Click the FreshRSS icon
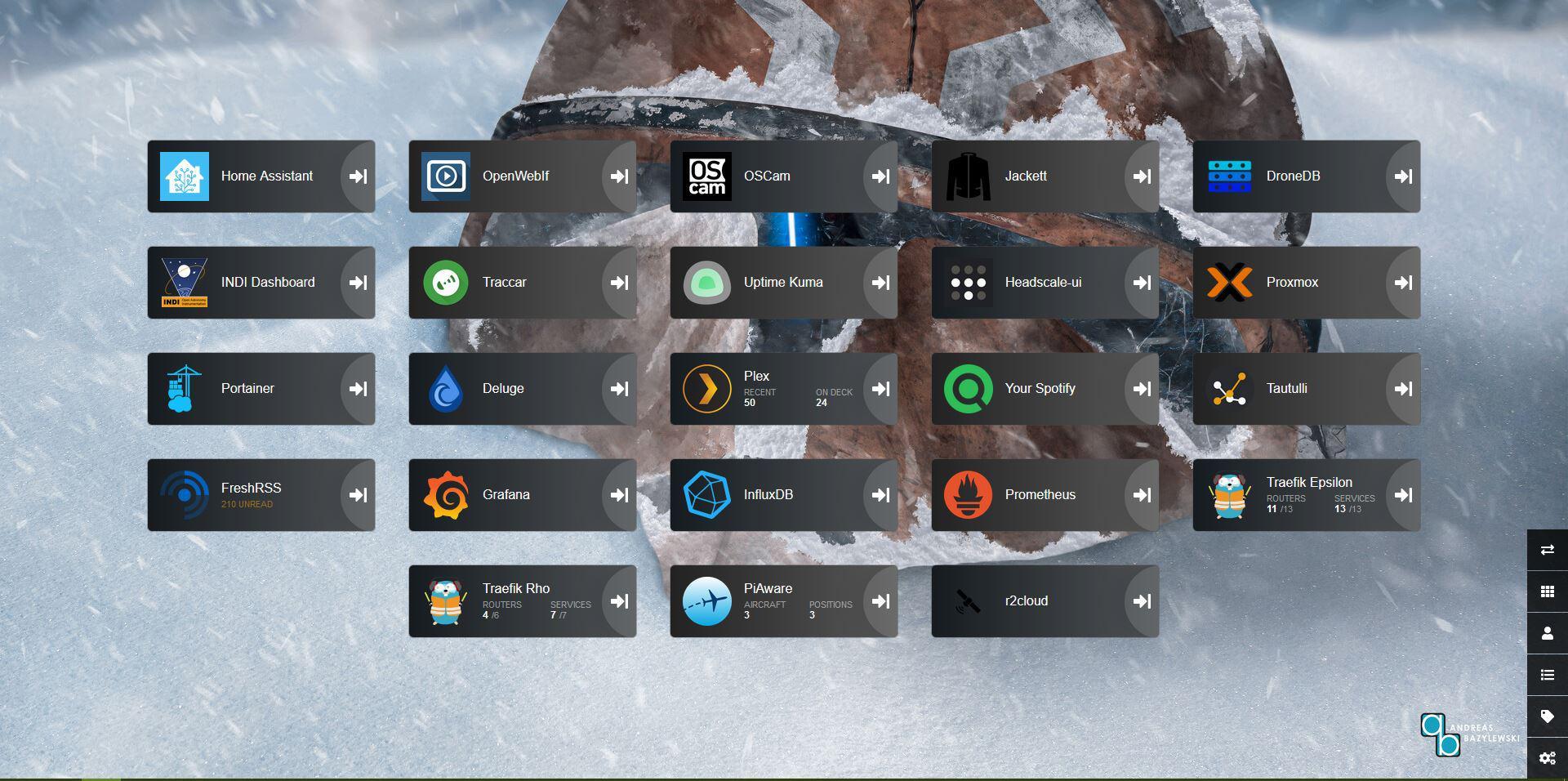Viewport: 1568px width, 781px height. point(184,495)
